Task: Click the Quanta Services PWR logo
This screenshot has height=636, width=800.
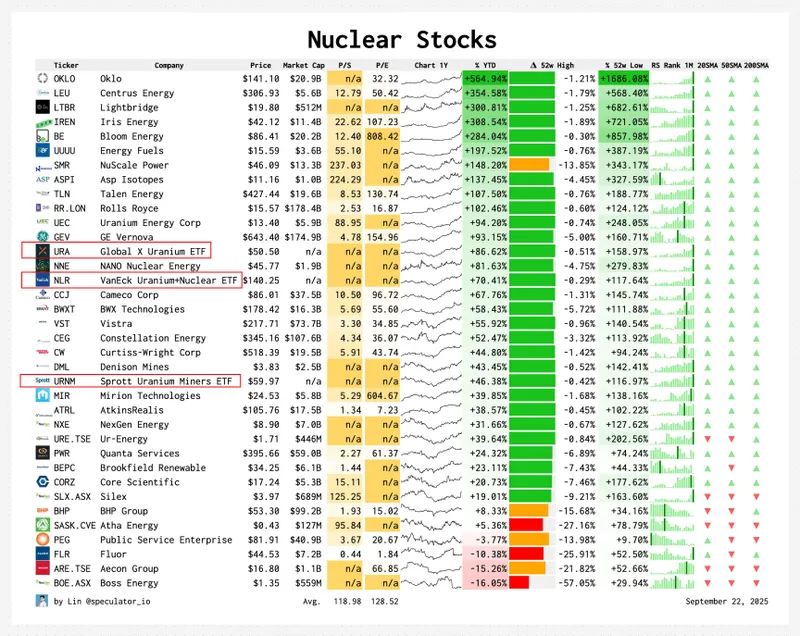Action: point(42,453)
